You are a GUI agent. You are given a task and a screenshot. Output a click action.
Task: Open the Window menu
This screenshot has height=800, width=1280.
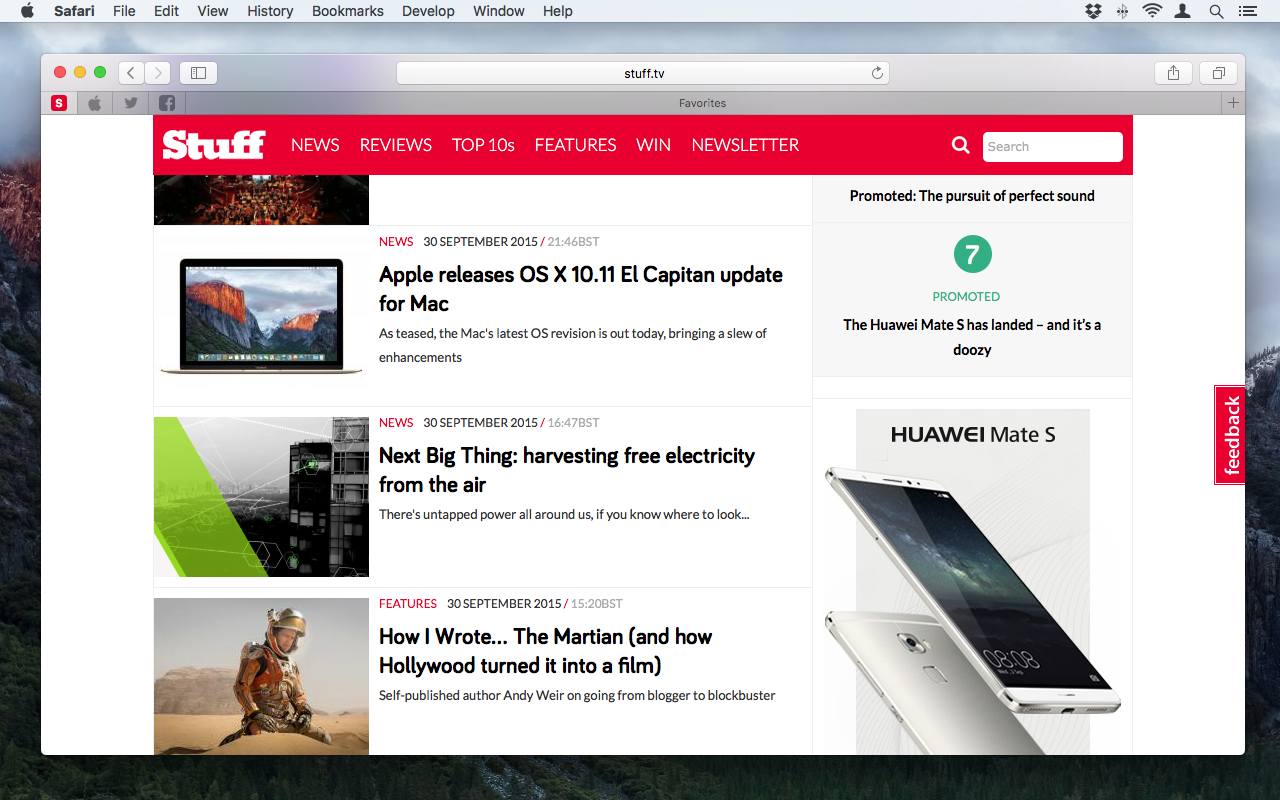point(498,11)
